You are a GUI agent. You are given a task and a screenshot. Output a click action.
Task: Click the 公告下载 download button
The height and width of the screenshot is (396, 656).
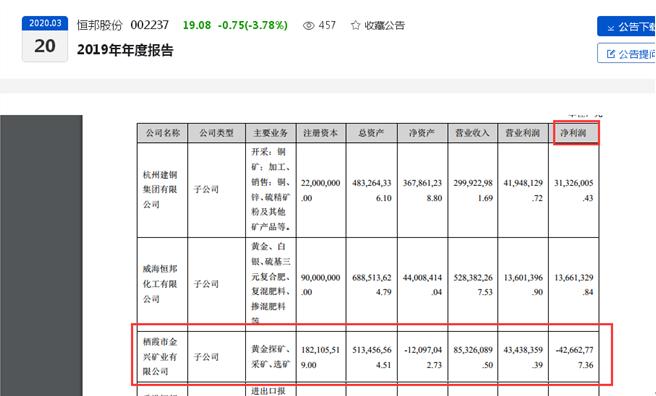point(627,27)
